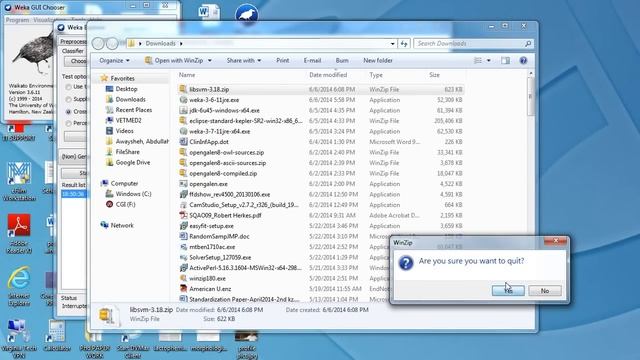Click No in WinZip quit dialog

point(544,291)
